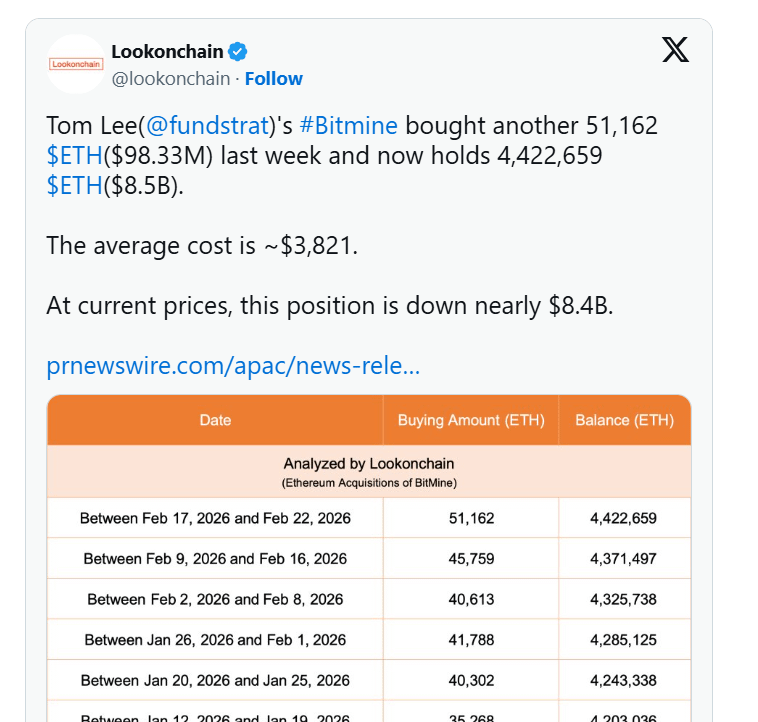Click the 4,325,738 balance cell
Image resolution: width=758 pixels, height=722 pixels.
pyautogui.click(x=624, y=600)
